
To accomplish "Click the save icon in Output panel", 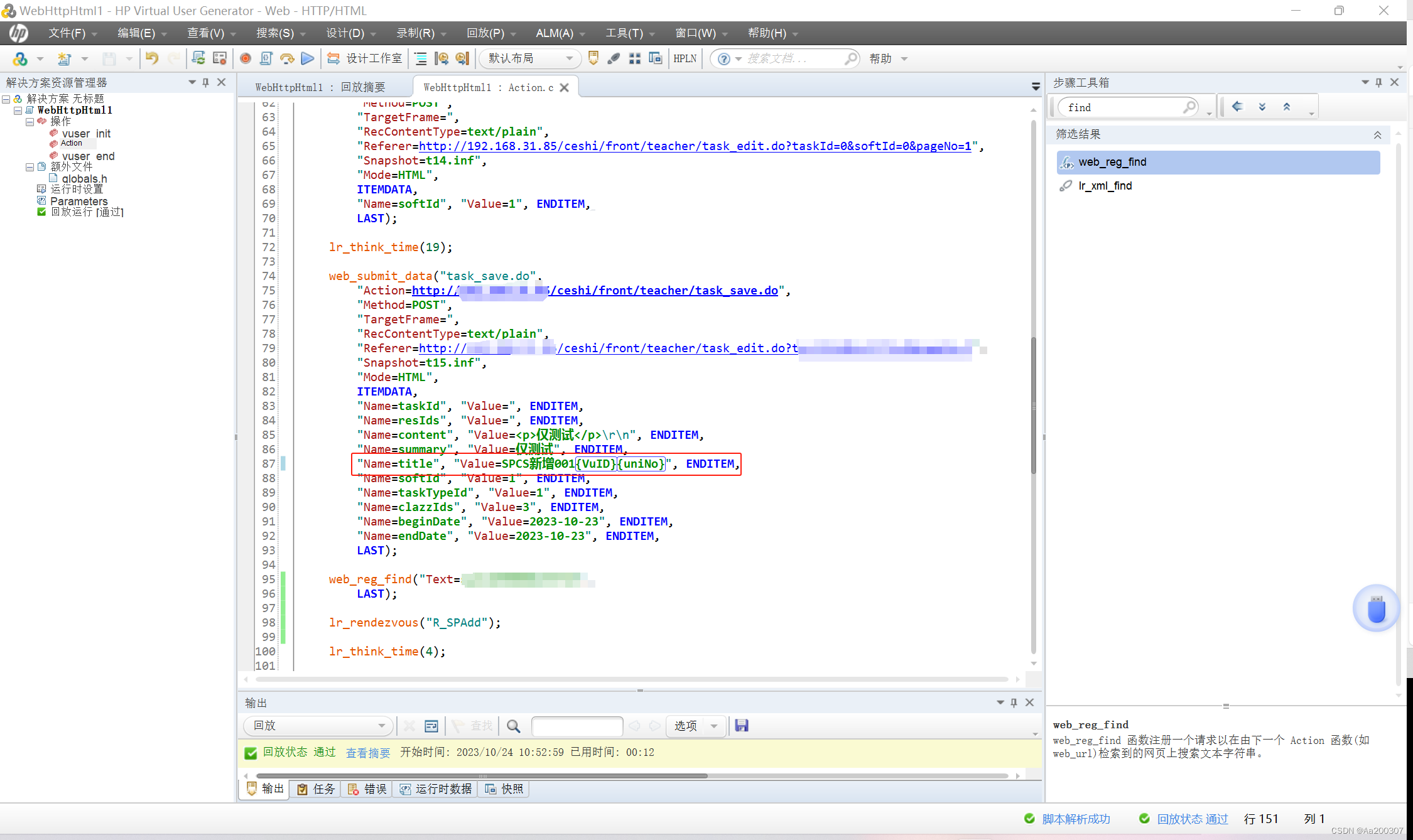I will (742, 726).
